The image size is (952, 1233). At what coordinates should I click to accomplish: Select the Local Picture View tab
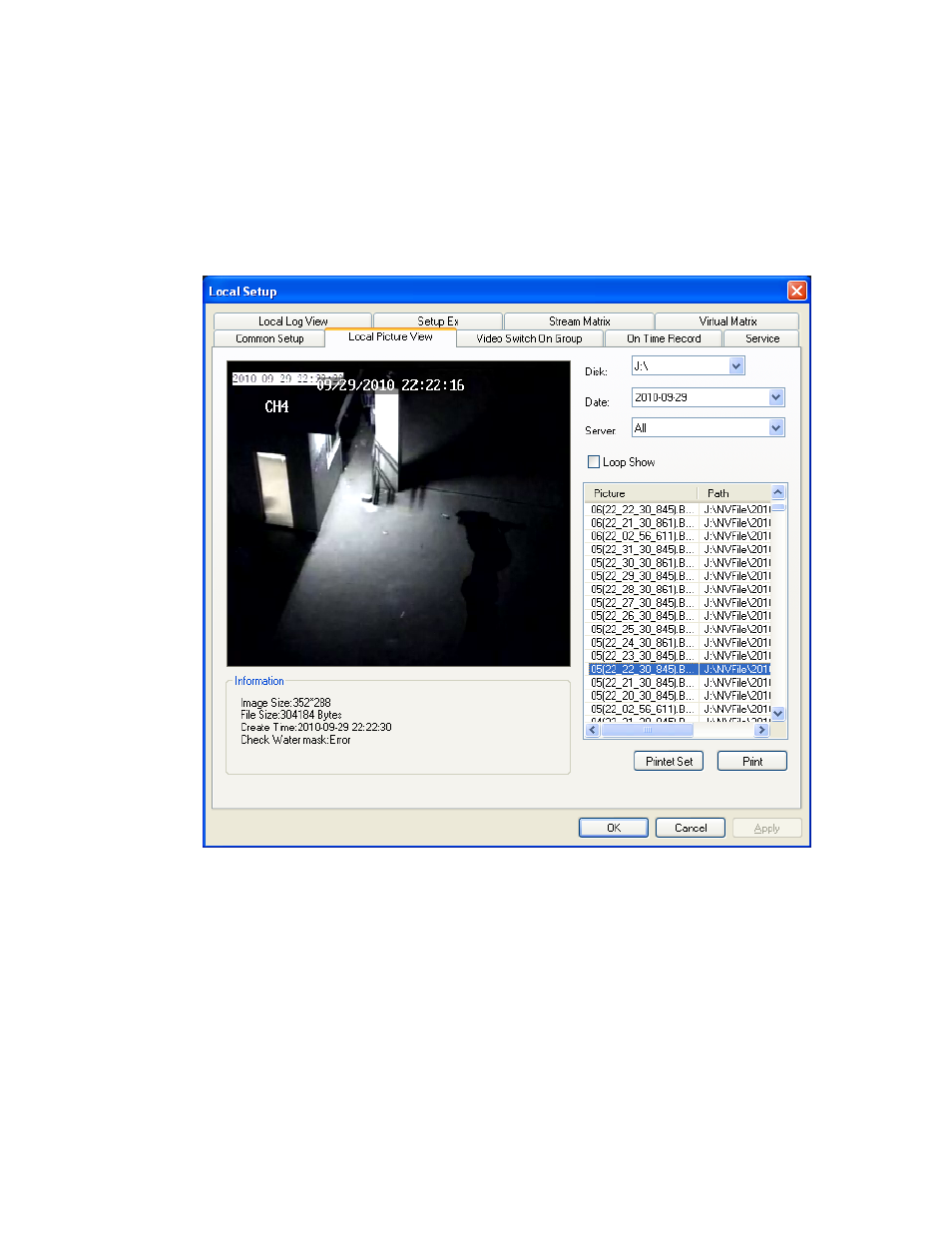(390, 337)
